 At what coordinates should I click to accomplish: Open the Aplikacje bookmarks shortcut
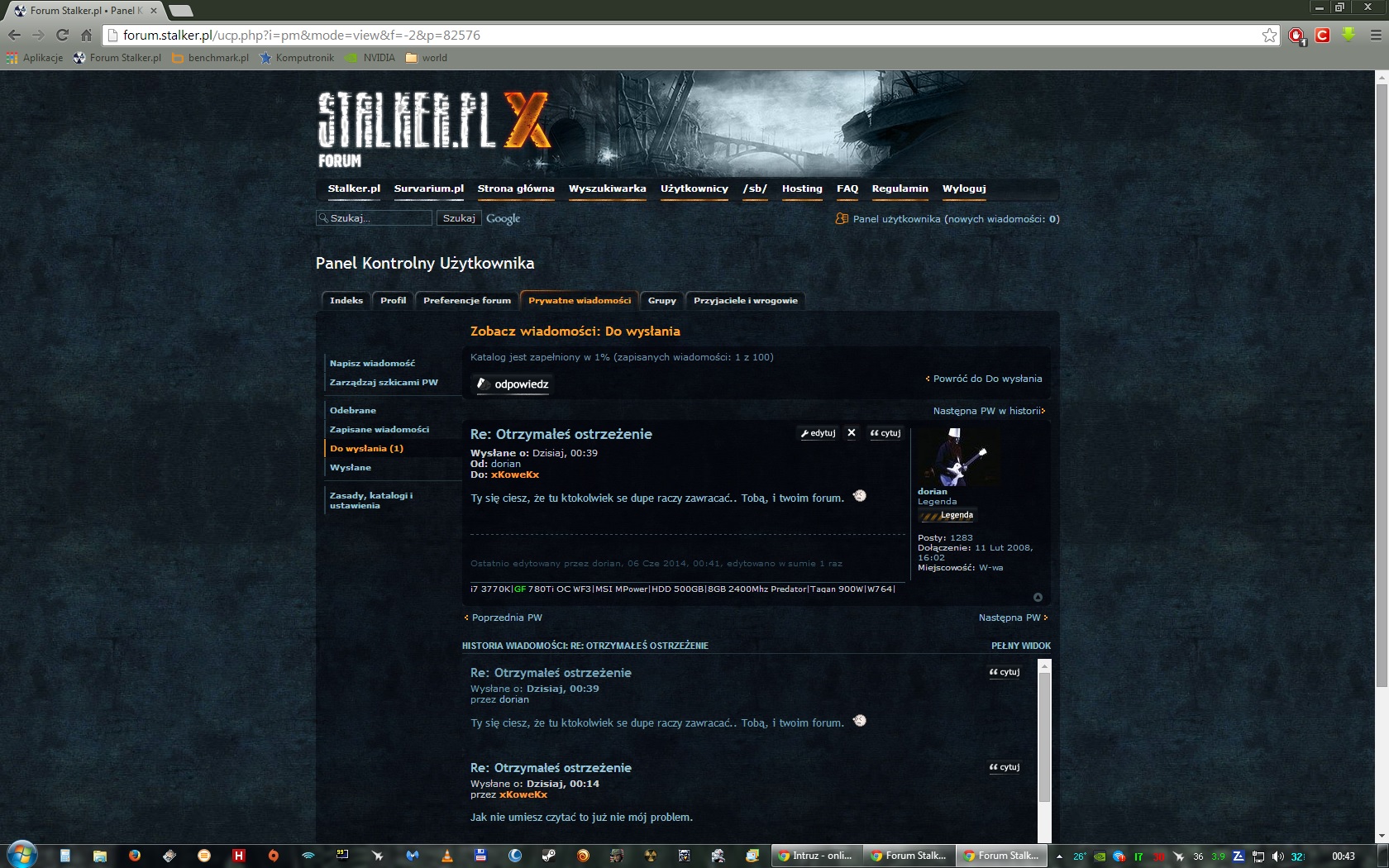[x=35, y=58]
